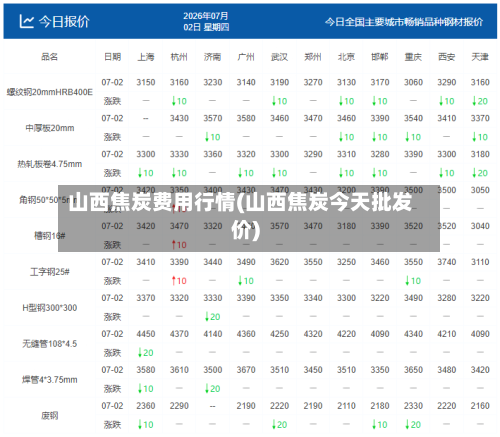This screenshot has width=500, height=437.
Task: Select 焊管 Chongqing price 3650
Action: (413, 370)
